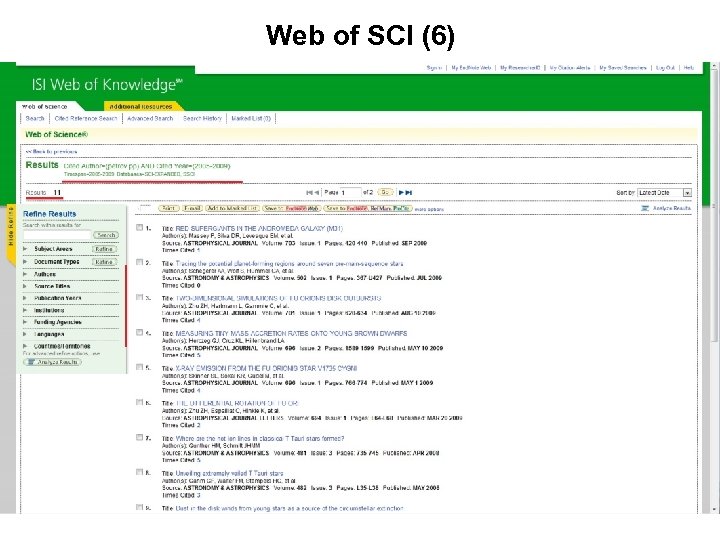Open Marked List (0)
The height and width of the screenshot is (540, 720).
click(x=251, y=118)
